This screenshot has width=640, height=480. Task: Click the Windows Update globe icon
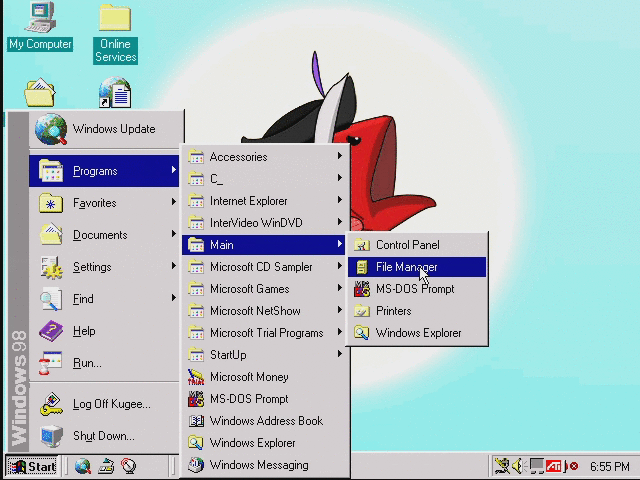51,129
